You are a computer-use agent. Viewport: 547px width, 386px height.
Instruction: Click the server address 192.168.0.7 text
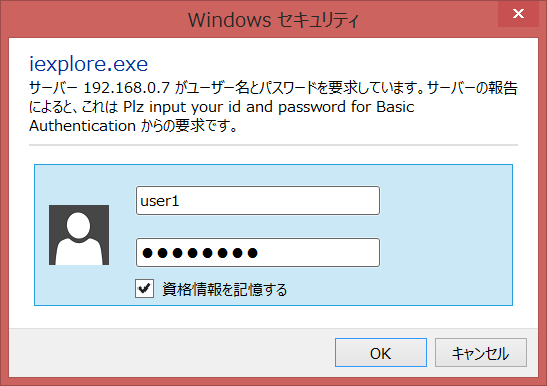click(x=127, y=88)
